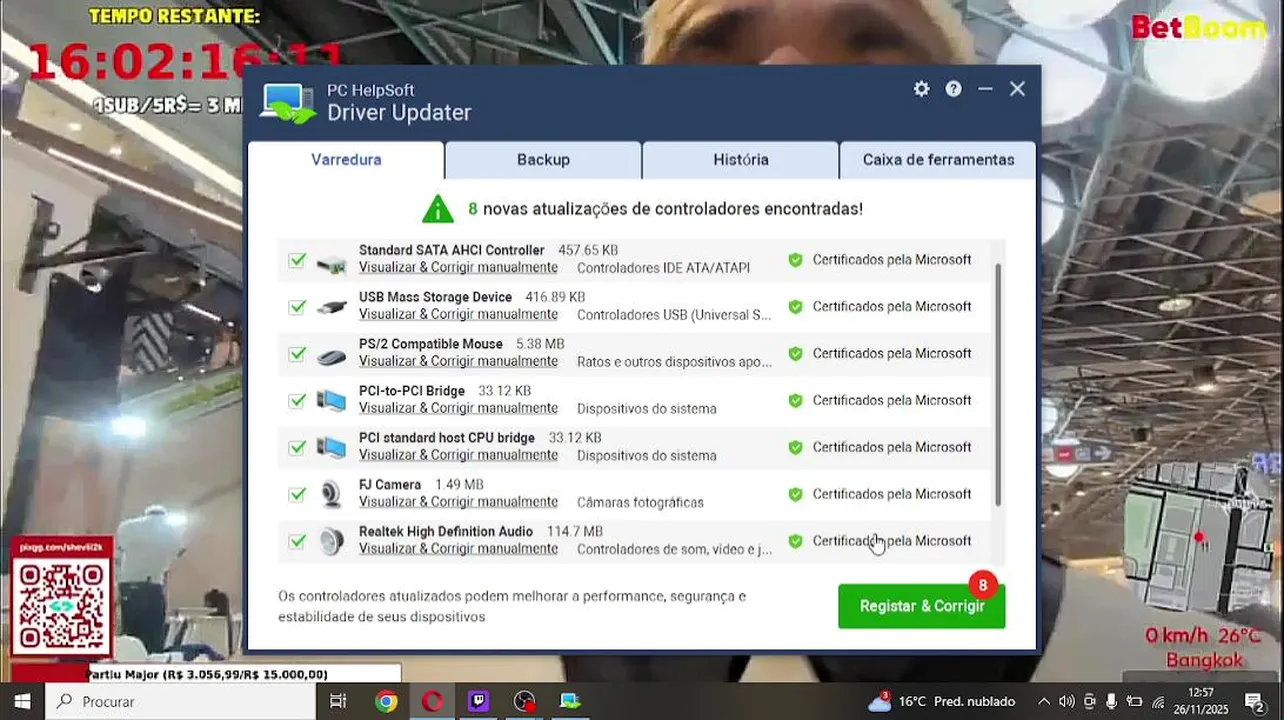Open the Windows Start menu
Image resolution: width=1284 pixels, height=720 pixels.
22,701
